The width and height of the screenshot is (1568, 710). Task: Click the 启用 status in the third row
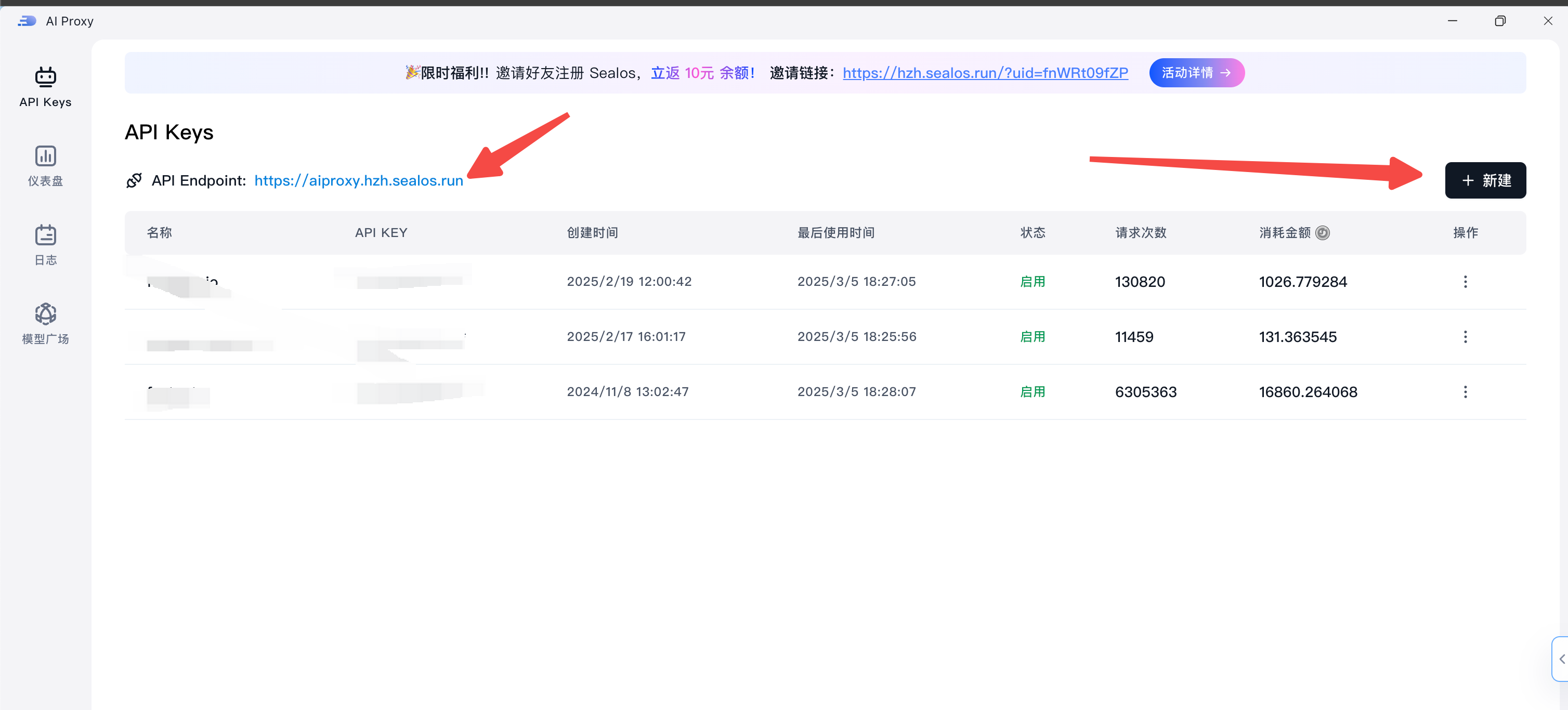(1033, 392)
